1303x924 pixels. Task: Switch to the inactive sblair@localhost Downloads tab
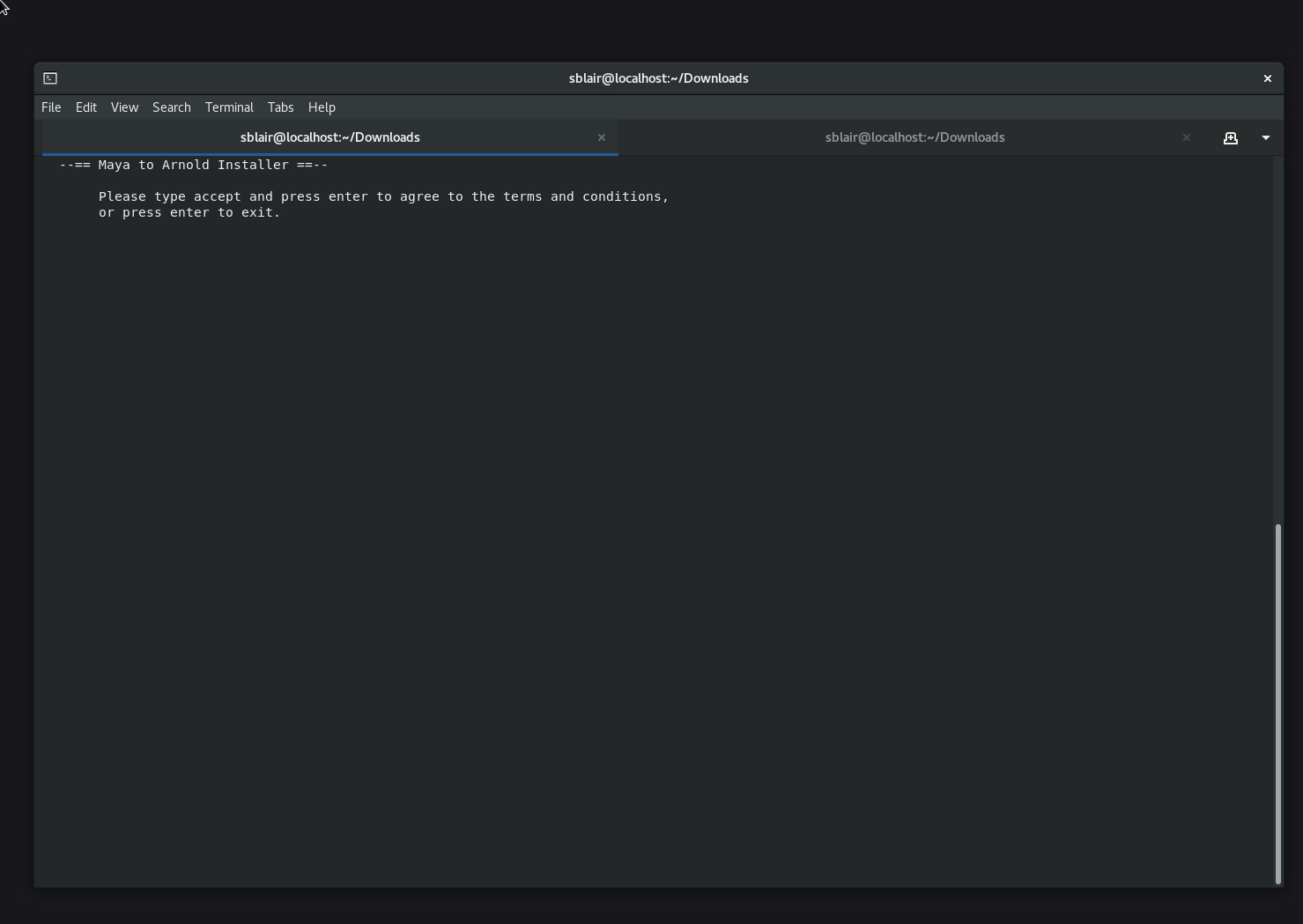914,137
